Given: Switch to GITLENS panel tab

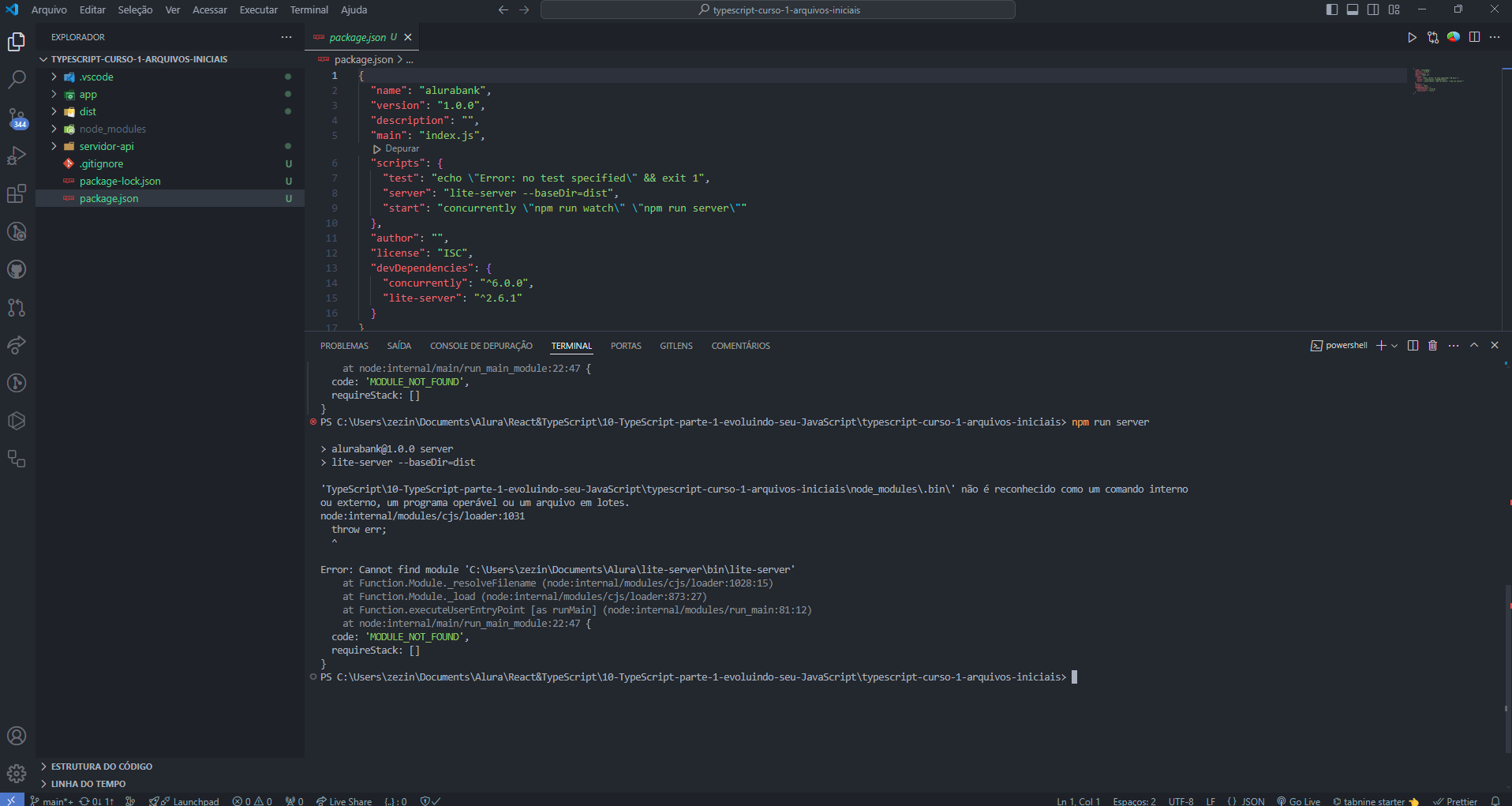Looking at the screenshot, I should coord(676,346).
